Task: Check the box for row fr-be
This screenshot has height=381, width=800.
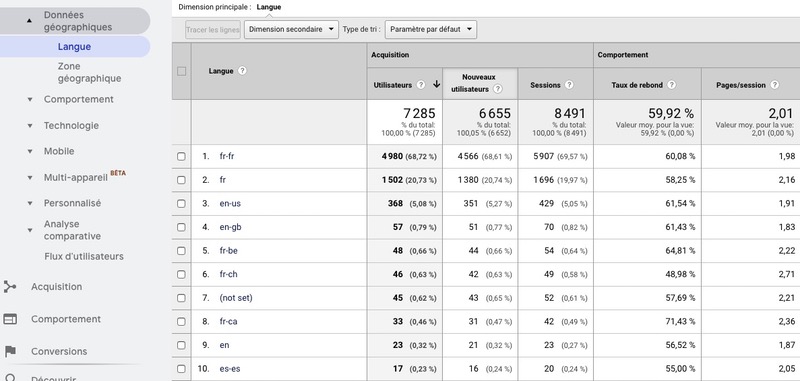Action: (181, 251)
